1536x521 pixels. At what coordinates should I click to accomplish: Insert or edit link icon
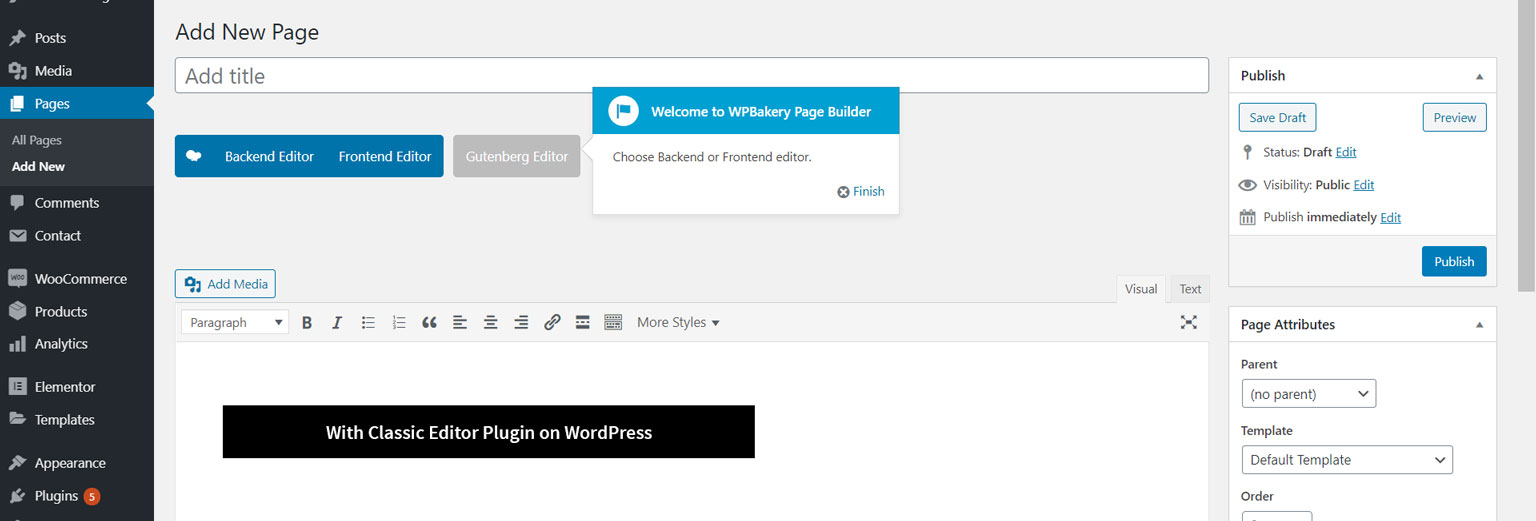tap(552, 322)
